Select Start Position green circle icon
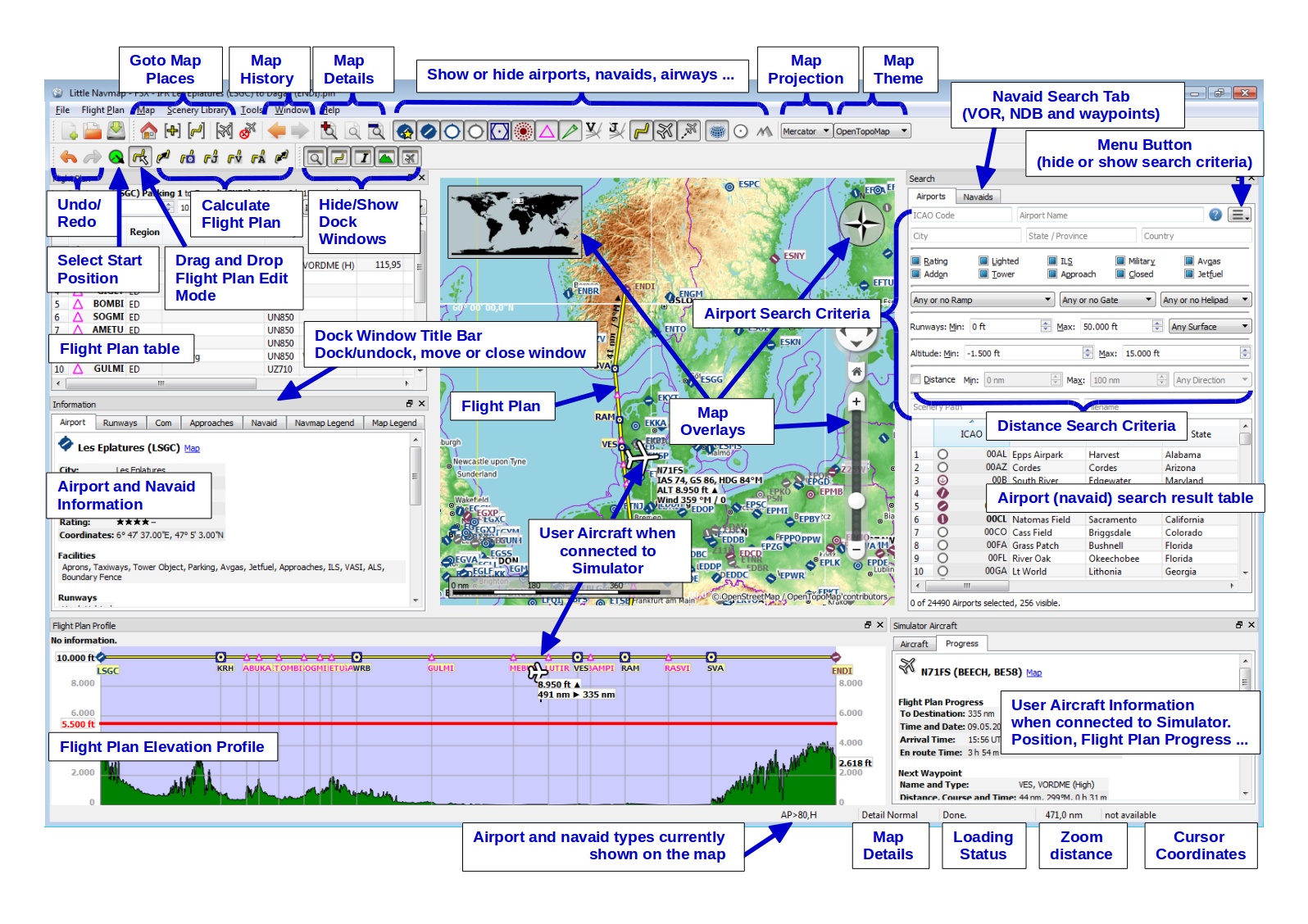This screenshot has width=1308, height=924. (x=116, y=156)
